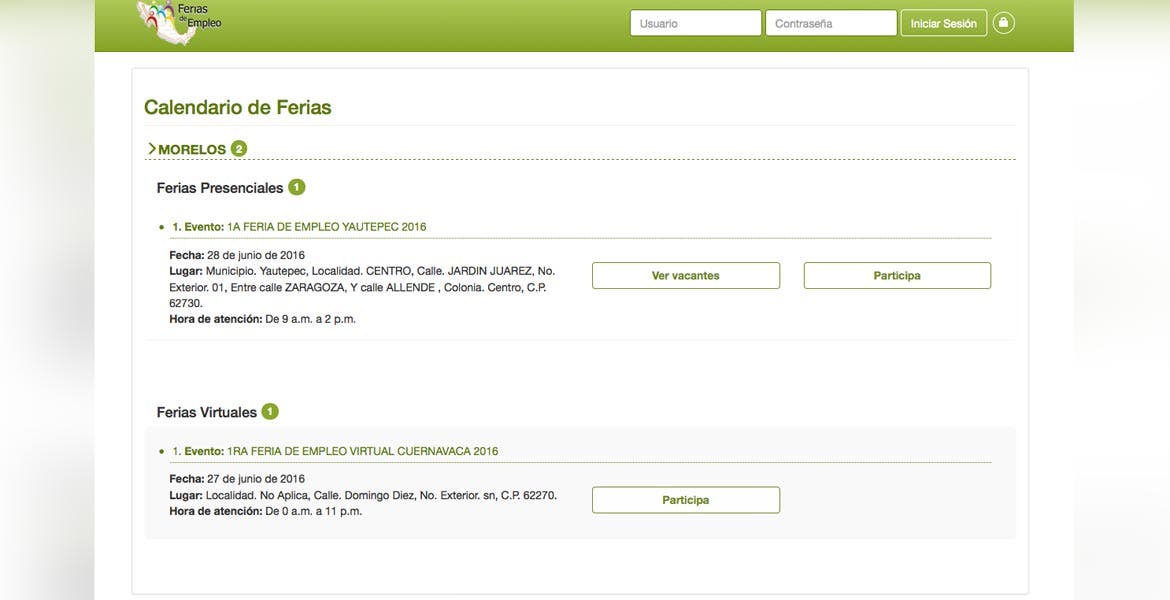The image size is (1170, 600).
Task: Click Participa for the virtual Cuernavaca fair
Action: pos(685,500)
